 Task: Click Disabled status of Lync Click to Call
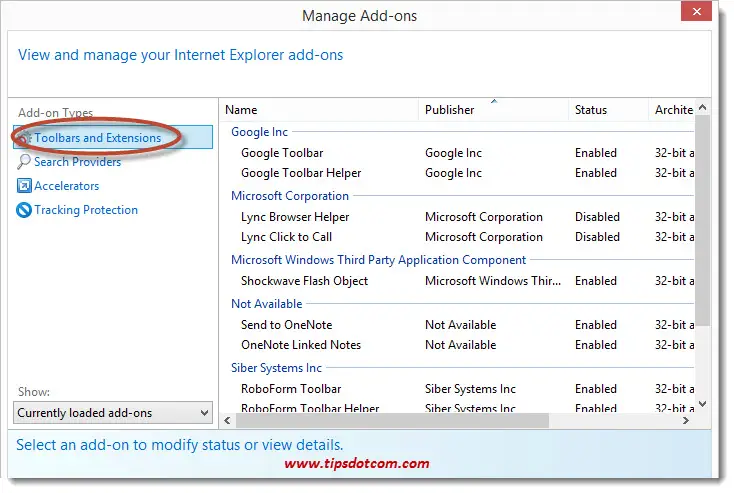597,237
